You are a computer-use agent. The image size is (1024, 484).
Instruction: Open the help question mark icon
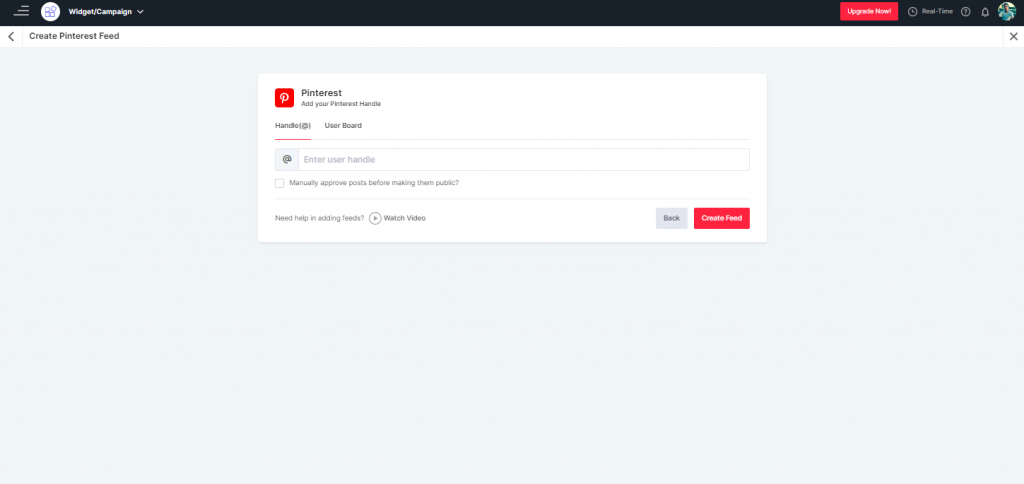(x=966, y=12)
